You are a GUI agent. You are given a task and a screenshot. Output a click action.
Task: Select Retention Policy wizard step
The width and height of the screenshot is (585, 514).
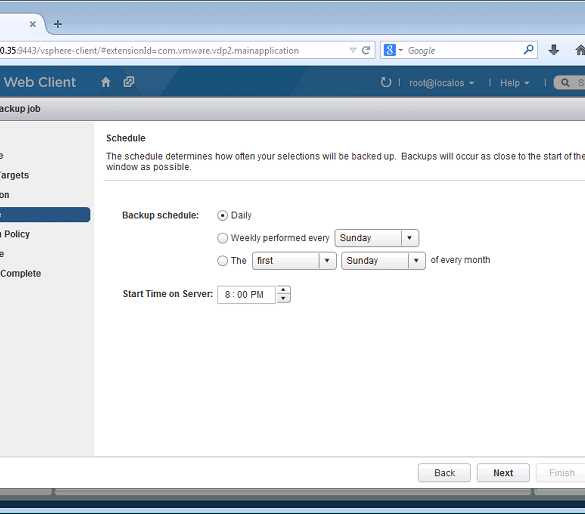pos(15,234)
